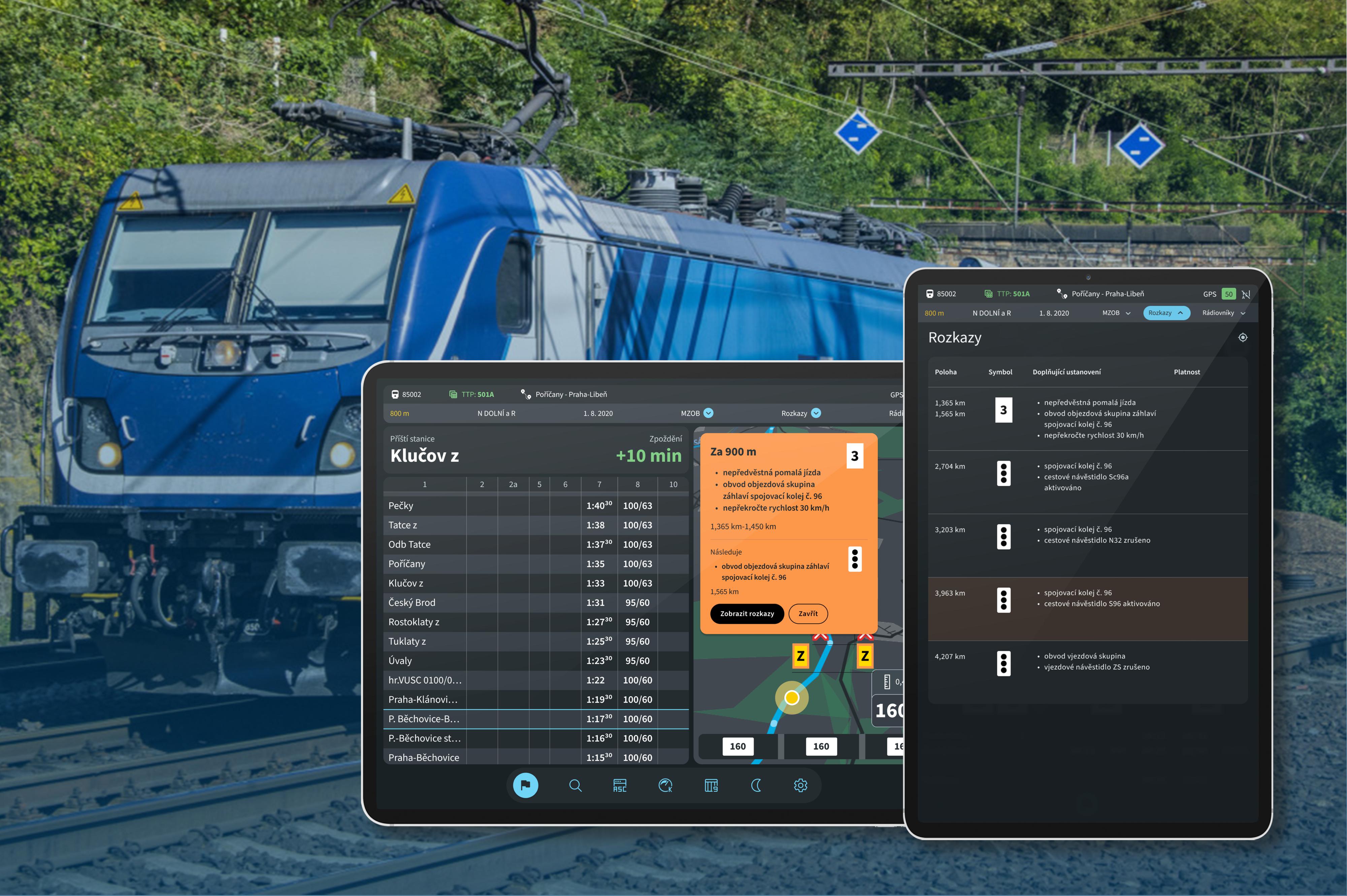This screenshot has width=1347, height=896.
Task: Expand the MZOB dropdown on landscape tablet
Action: tap(697, 413)
